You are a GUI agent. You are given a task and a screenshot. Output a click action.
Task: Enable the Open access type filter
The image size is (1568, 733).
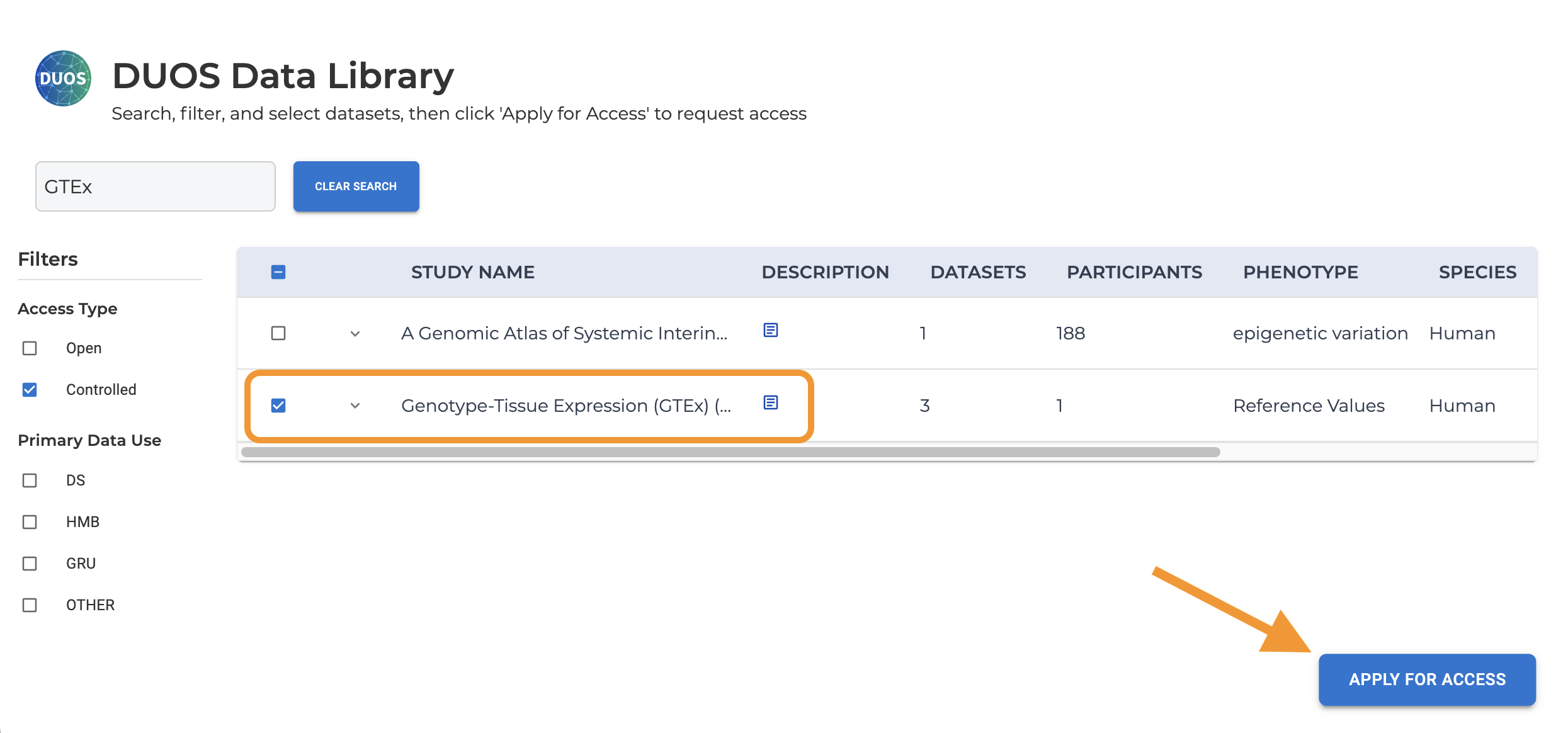[30, 348]
